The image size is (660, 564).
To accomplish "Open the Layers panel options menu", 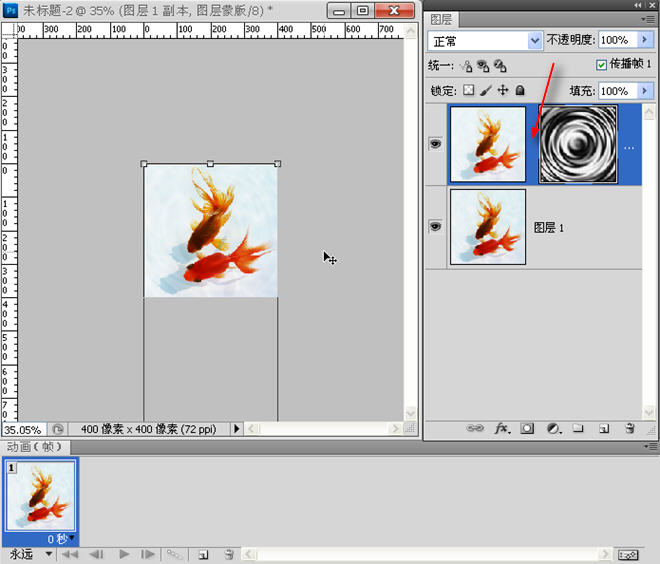I will (x=650, y=19).
